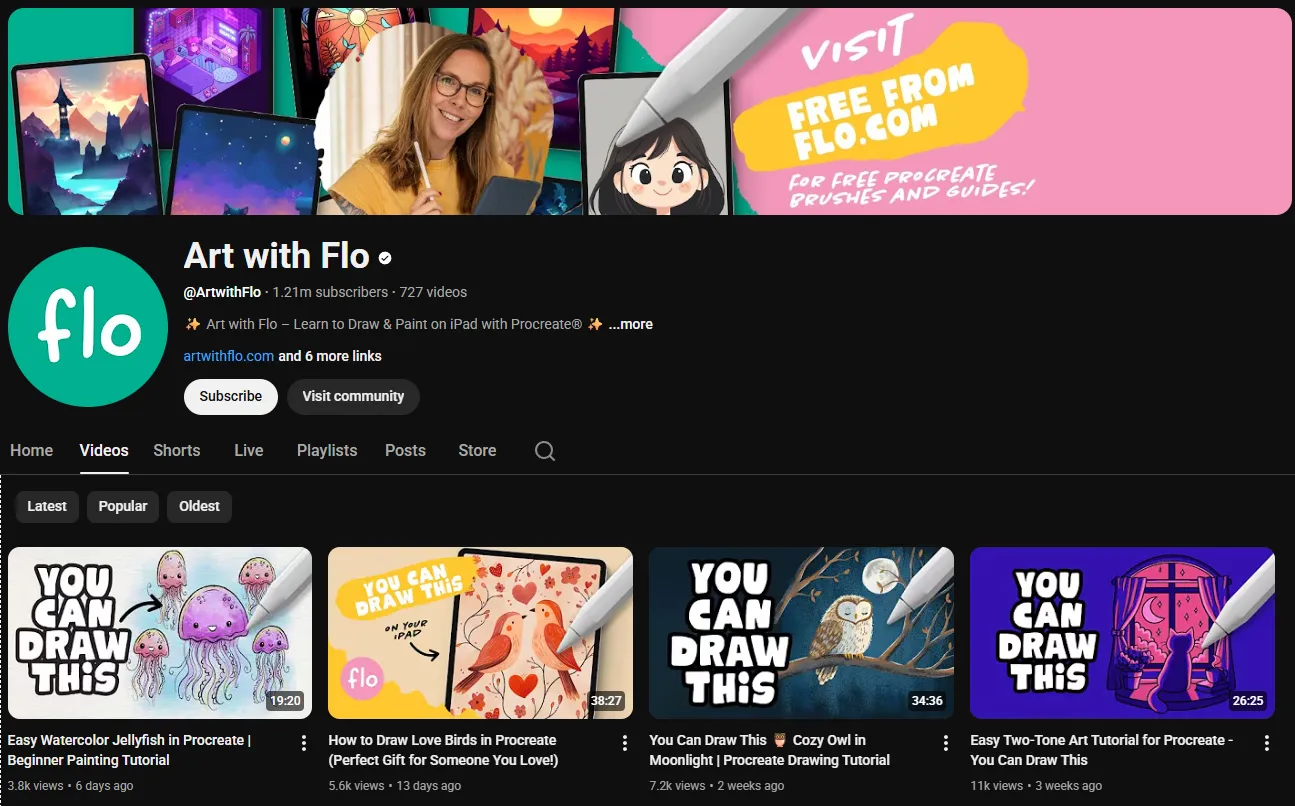
Task: Open options menu for Watercolor Jellyfish video
Action: tap(304, 743)
